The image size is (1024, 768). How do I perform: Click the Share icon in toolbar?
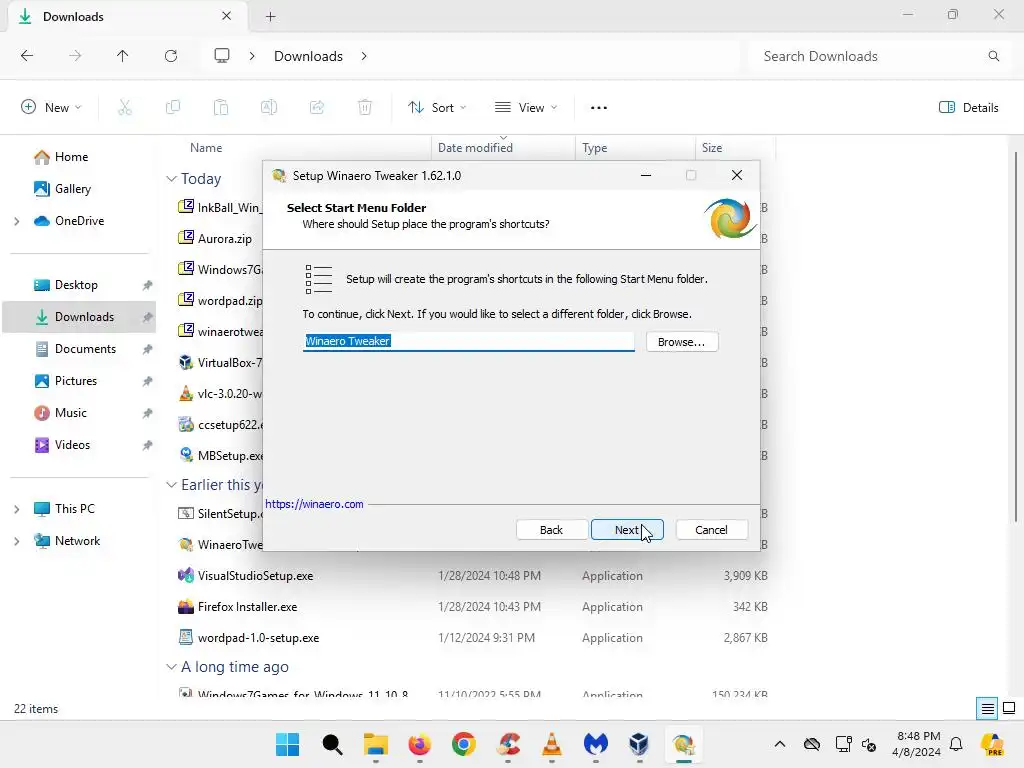tap(317, 108)
